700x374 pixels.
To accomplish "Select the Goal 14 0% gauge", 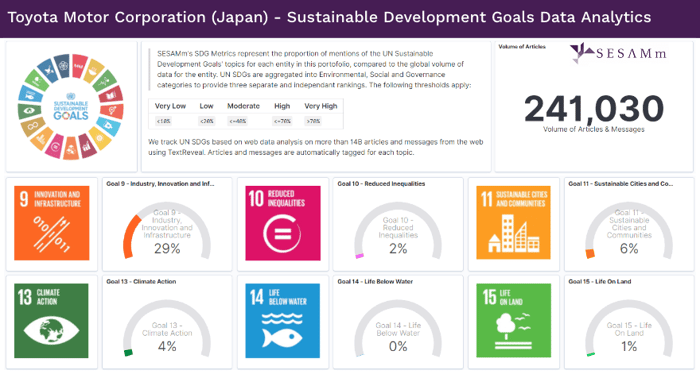I will pyautogui.click(x=398, y=328).
